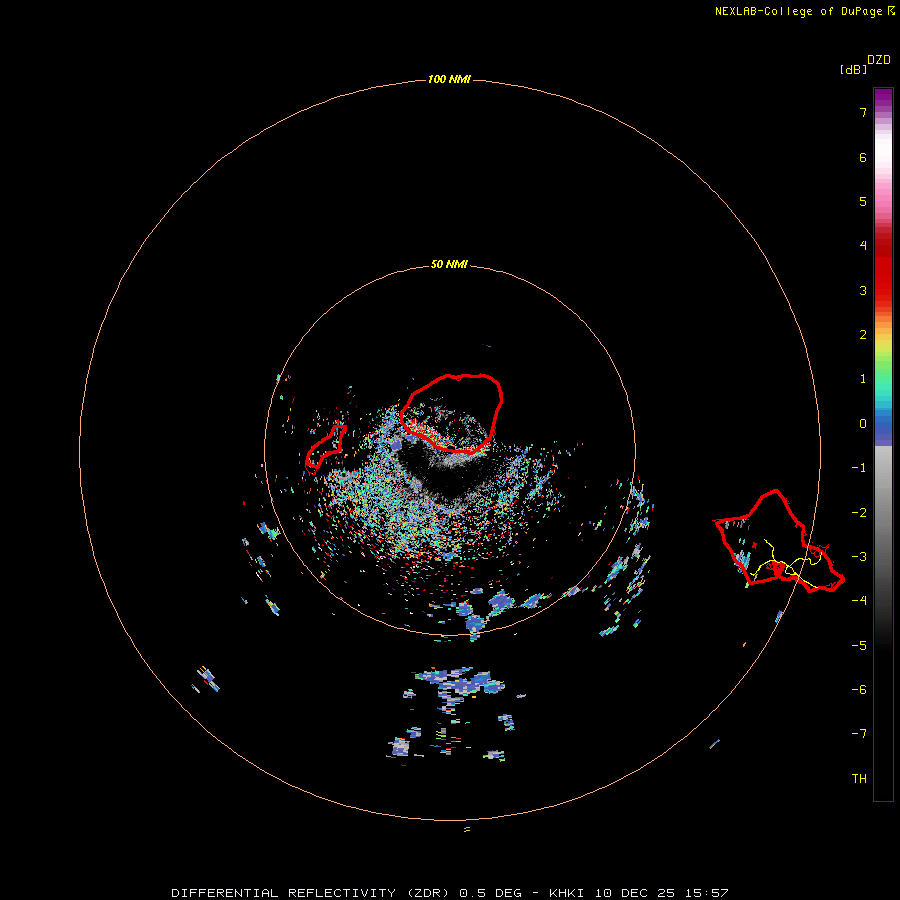900x900 pixels.
Task: Click the 50 NMI range ring label
Action: click(449, 264)
